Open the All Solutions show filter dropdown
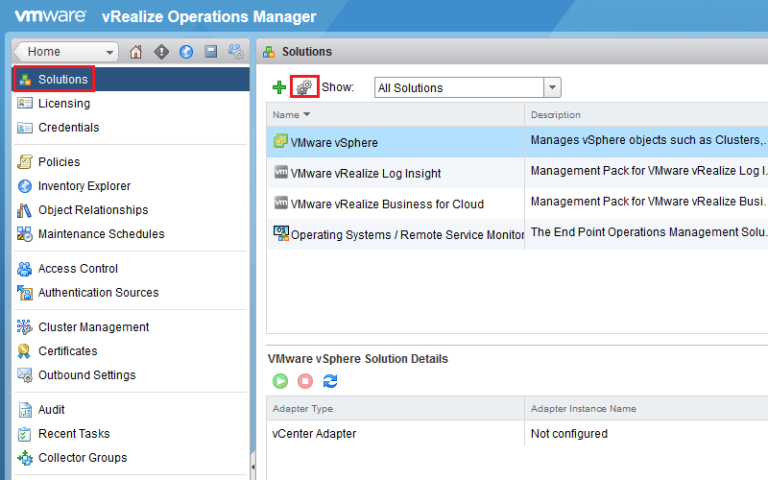The width and height of the screenshot is (768, 480). (x=552, y=88)
